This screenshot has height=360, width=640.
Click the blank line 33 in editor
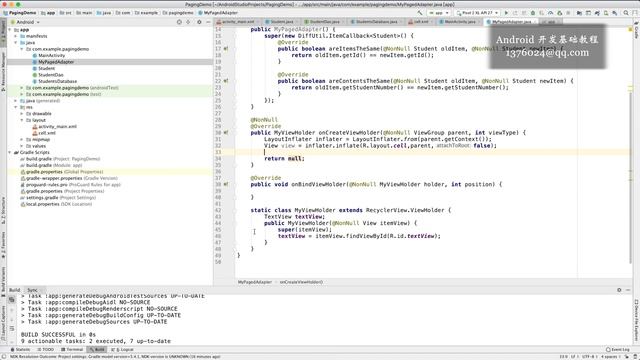pos(433,152)
